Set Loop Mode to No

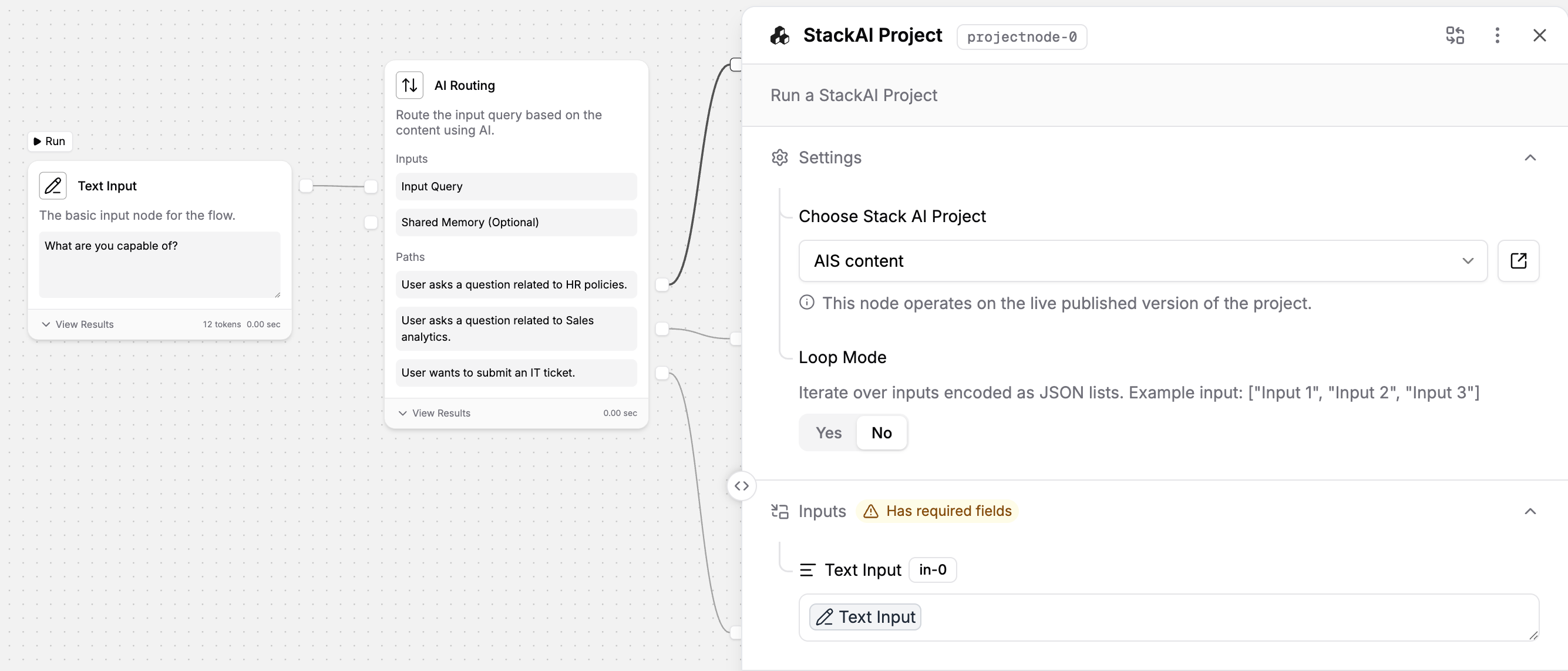(881, 433)
